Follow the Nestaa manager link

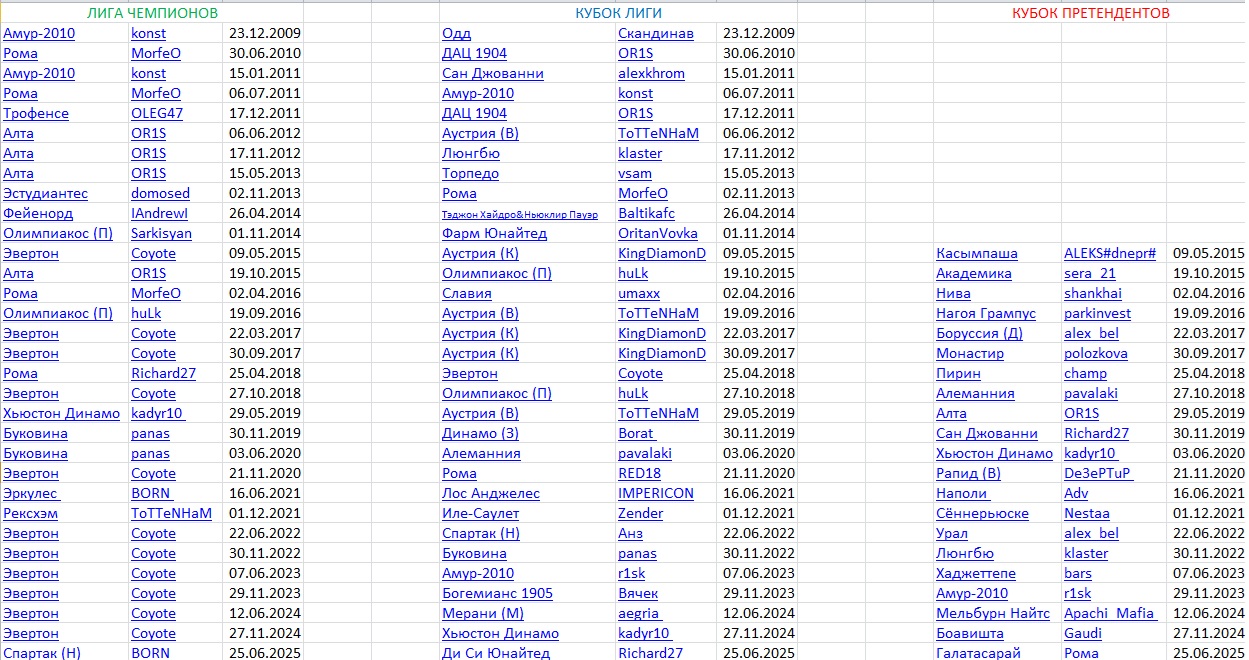[x=1087, y=513]
